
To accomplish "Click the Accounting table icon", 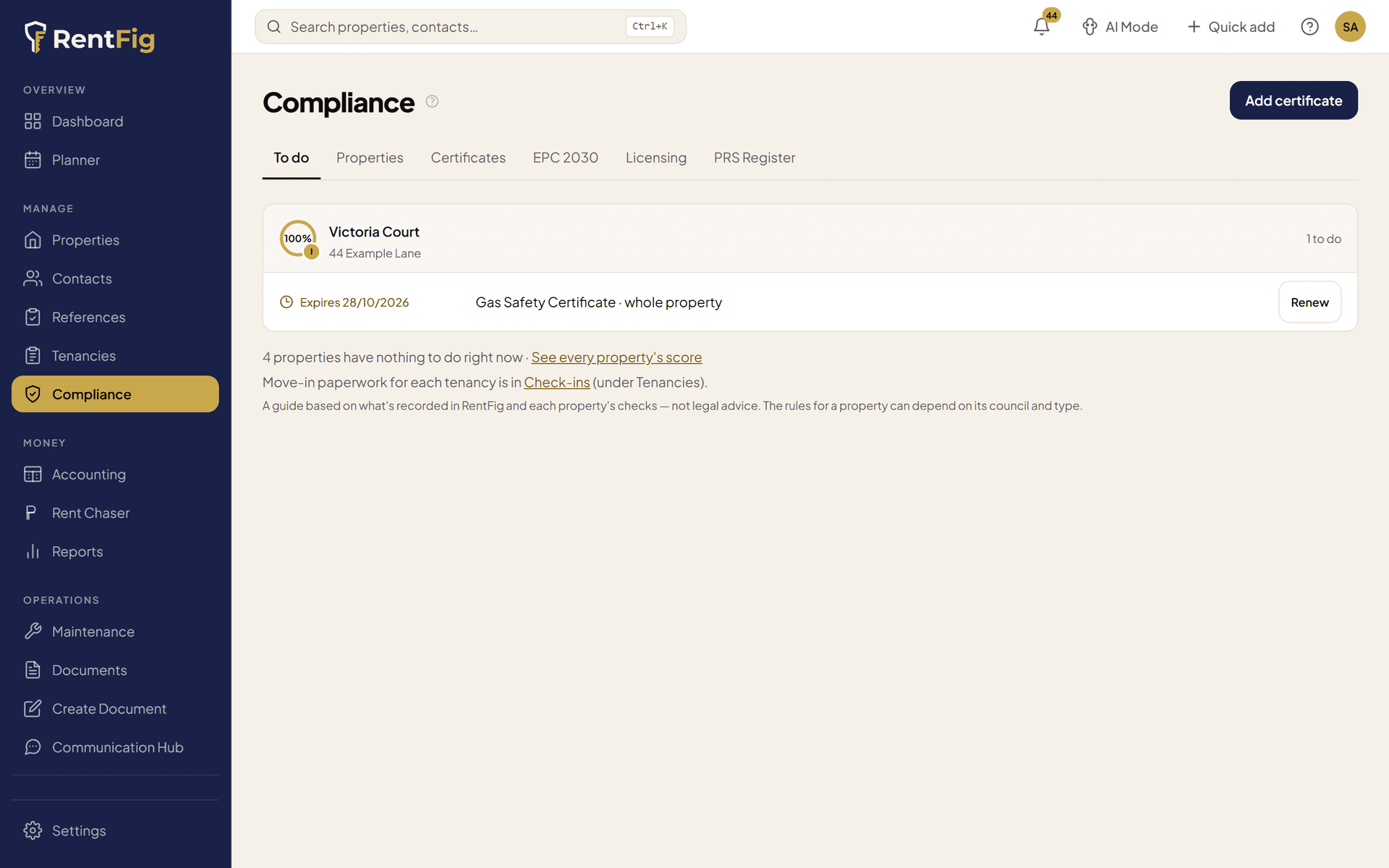I will pyautogui.click(x=33, y=475).
